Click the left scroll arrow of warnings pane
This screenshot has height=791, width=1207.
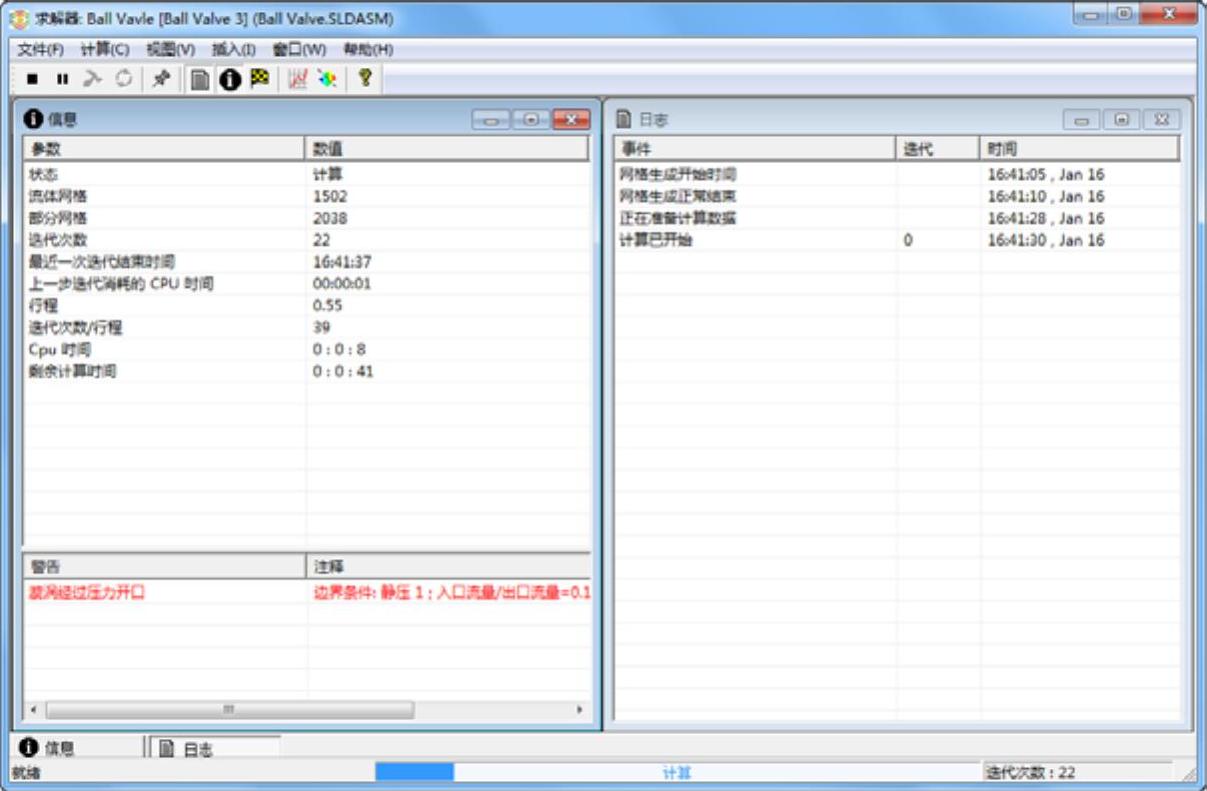[x=34, y=709]
